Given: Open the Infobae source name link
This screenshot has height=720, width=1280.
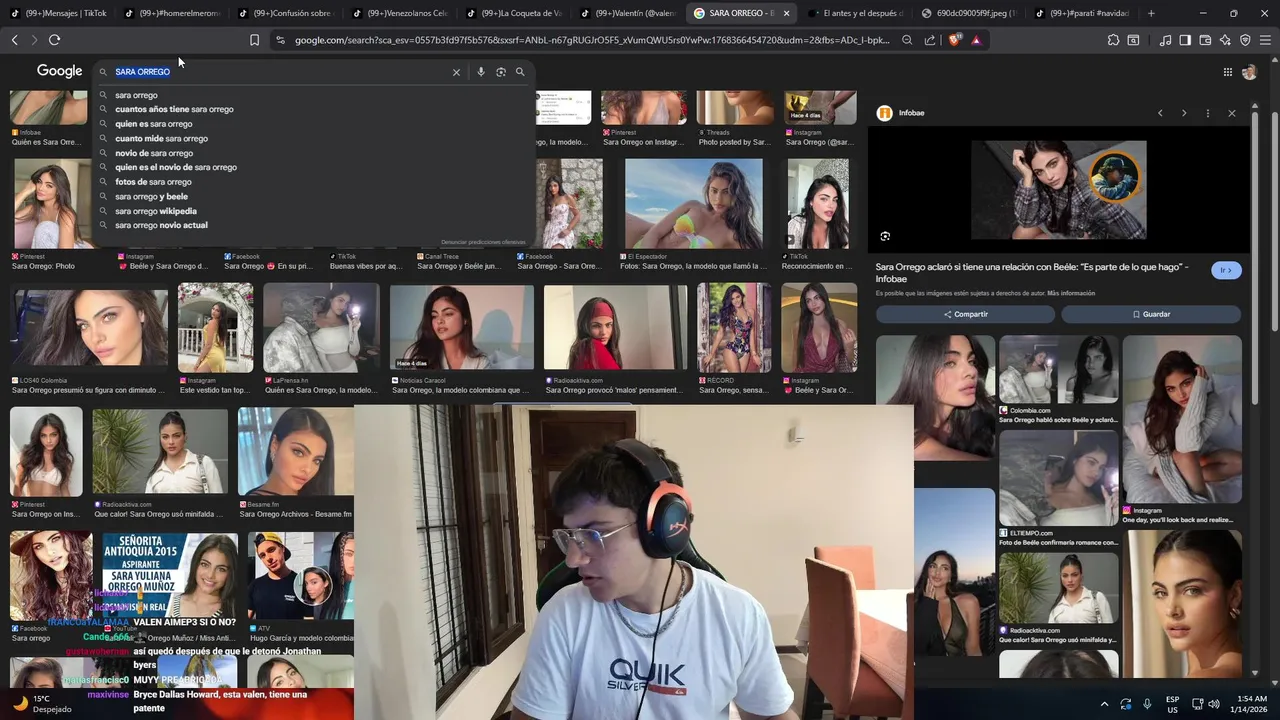Looking at the screenshot, I should click(912, 113).
